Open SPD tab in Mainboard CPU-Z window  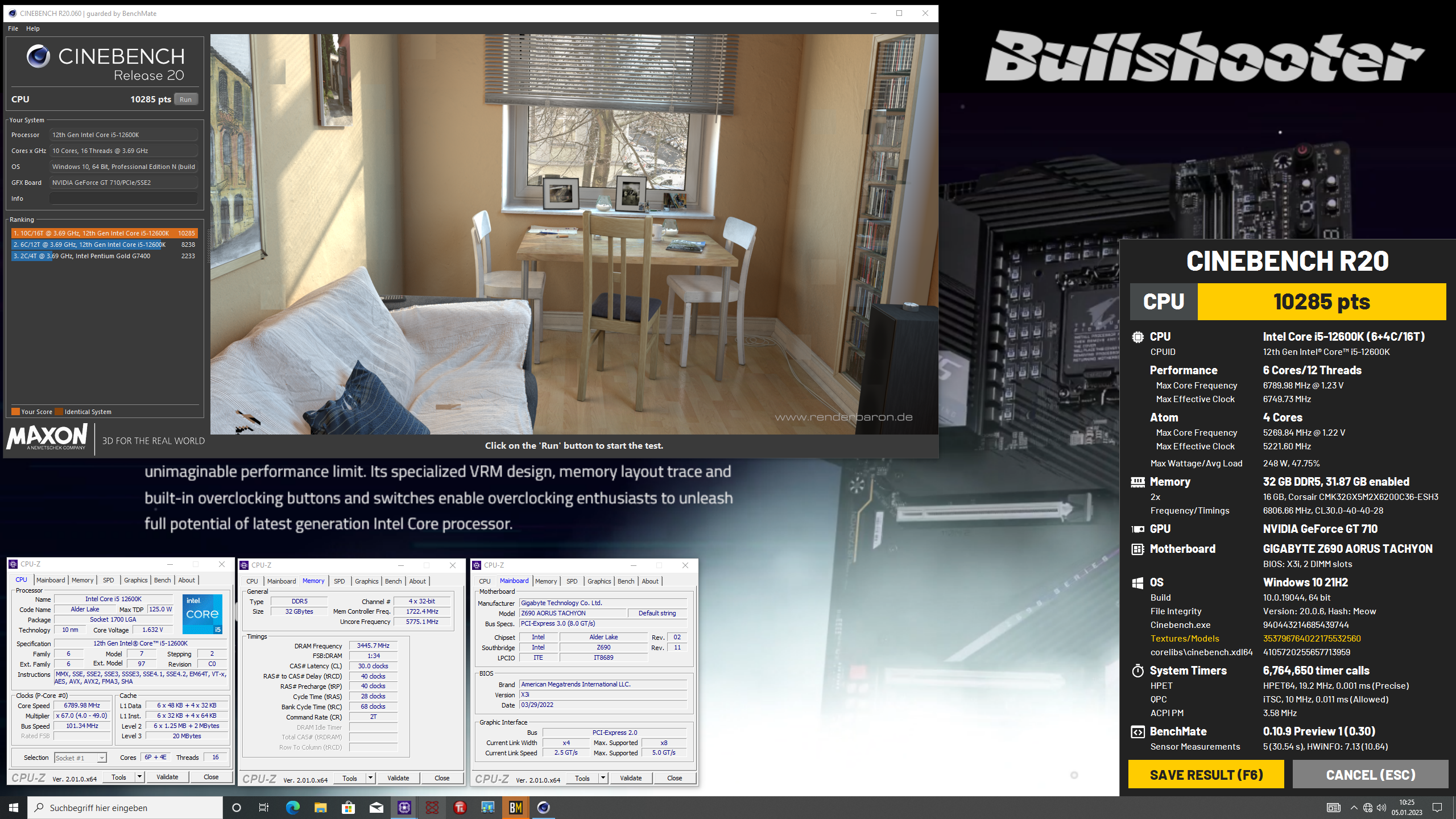point(572,581)
